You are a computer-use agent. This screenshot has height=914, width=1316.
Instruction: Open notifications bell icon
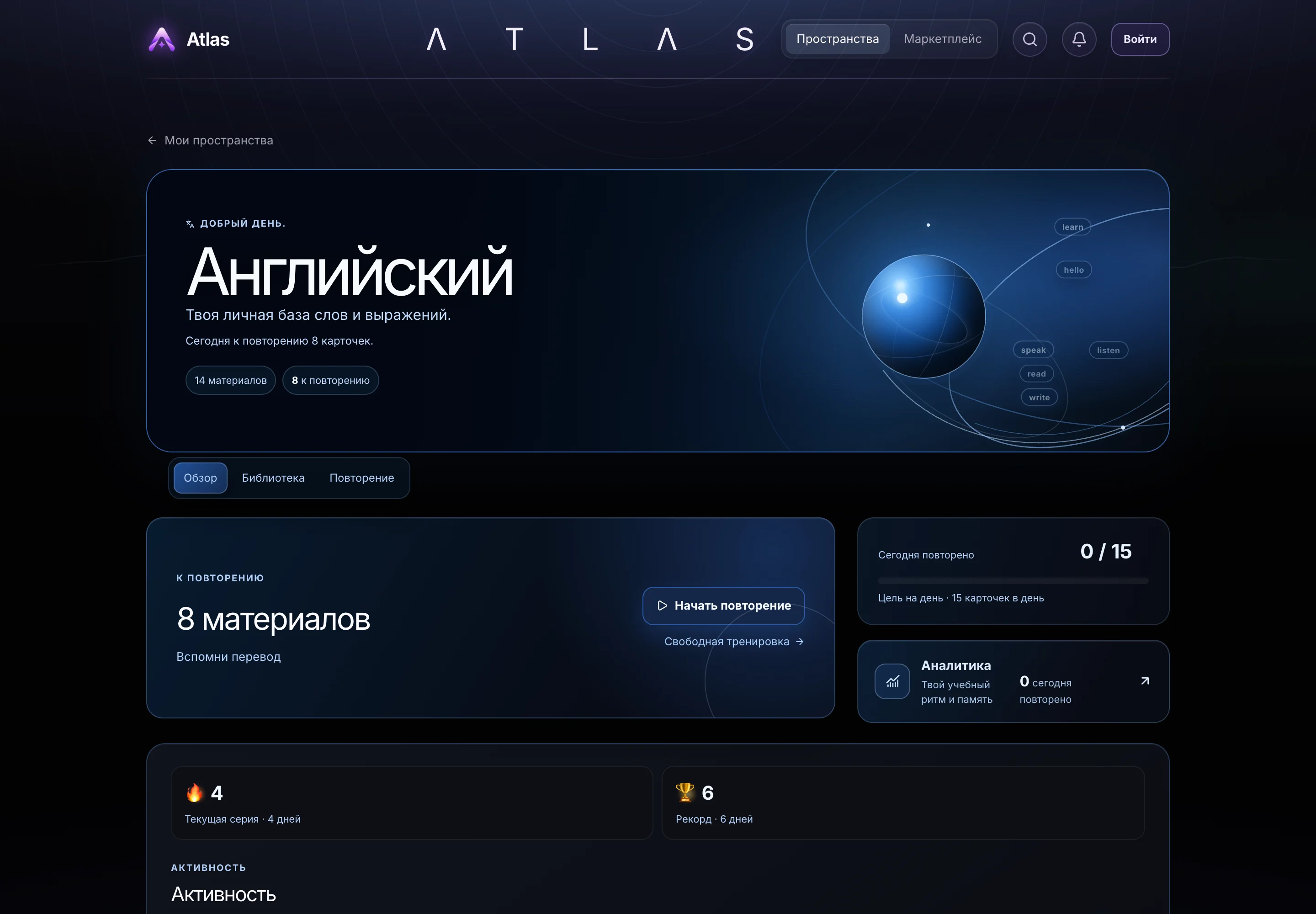[1078, 39]
